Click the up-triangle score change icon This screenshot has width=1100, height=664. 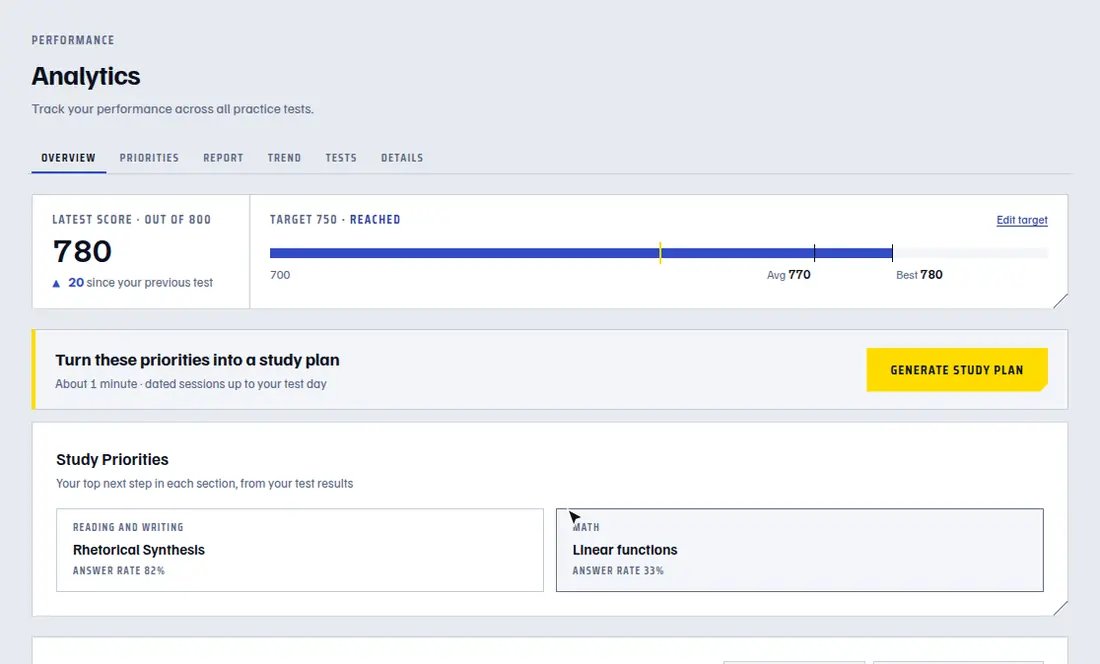[x=56, y=283]
